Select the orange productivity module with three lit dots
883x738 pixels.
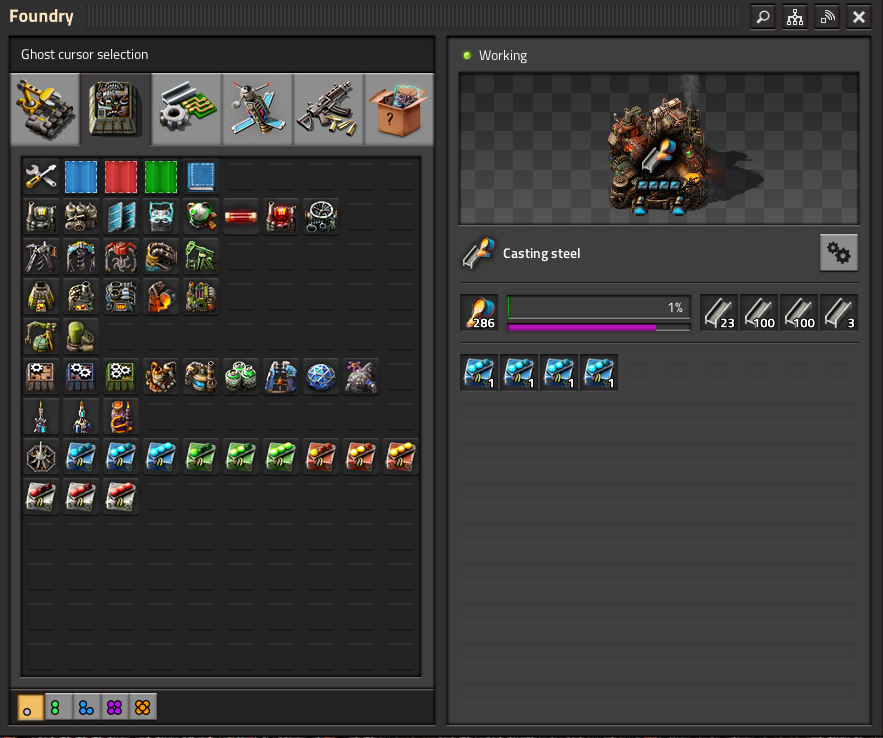pyautogui.click(x=401, y=457)
